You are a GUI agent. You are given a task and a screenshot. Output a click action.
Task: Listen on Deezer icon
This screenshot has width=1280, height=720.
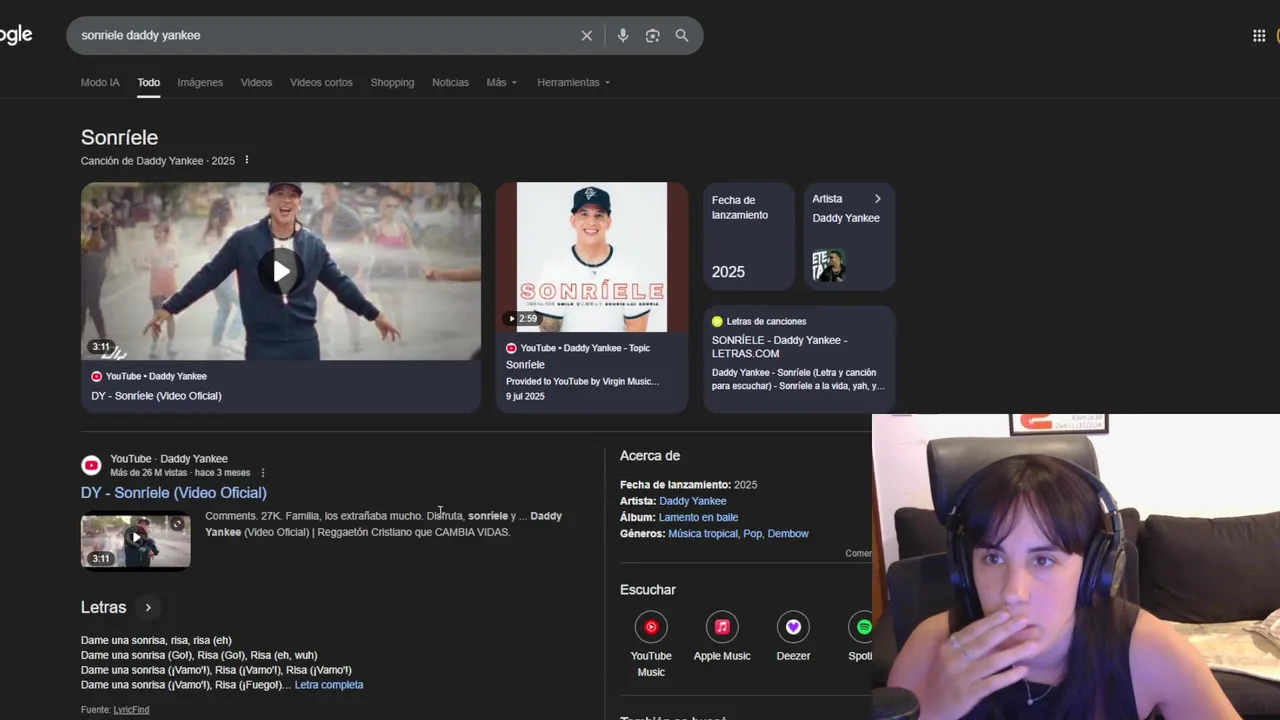tap(793, 627)
